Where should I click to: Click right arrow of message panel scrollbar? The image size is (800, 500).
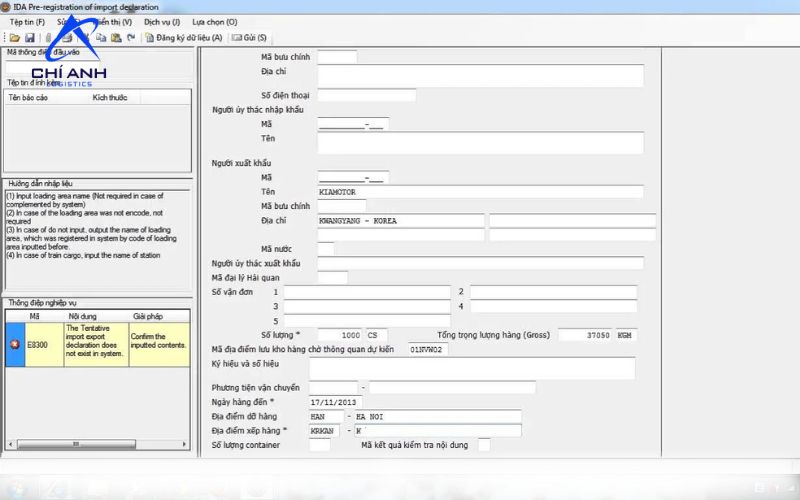click(185, 444)
